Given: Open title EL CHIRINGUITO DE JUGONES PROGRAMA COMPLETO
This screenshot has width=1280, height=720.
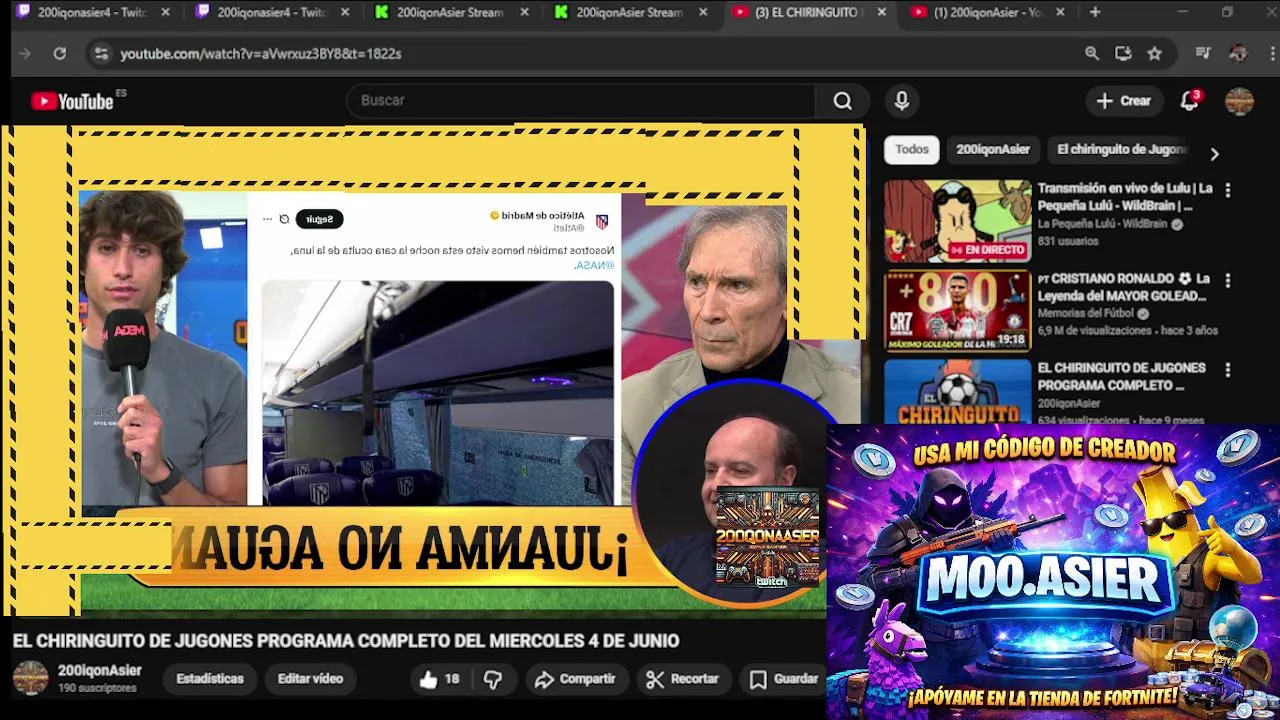Looking at the screenshot, I should pos(1121,376).
